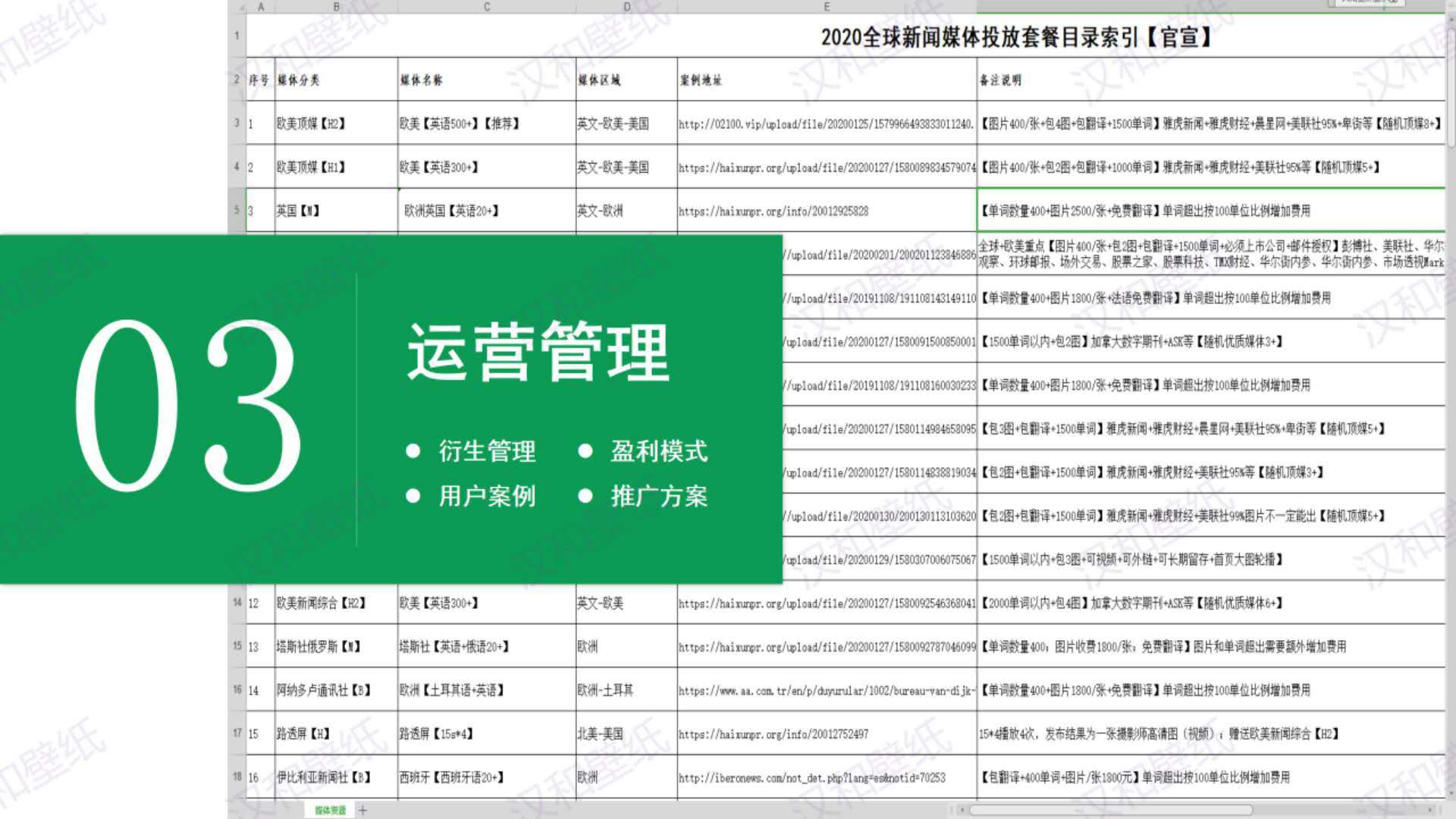Select the highlighted remark cell in row 5
This screenshot has width=1456, height=819.
pyautogui.click(x=1211, y=210)
